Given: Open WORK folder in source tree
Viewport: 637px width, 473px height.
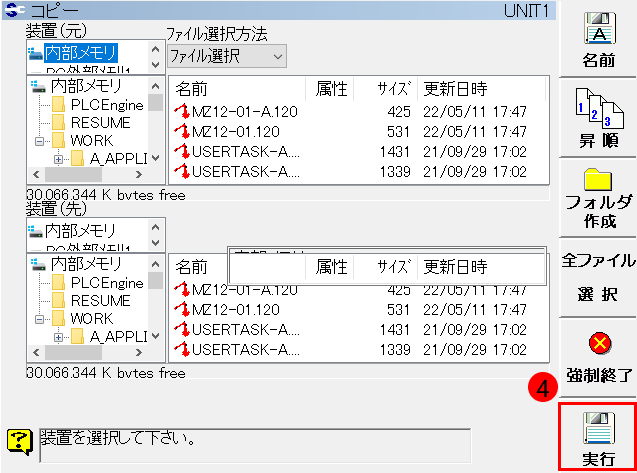Looking at the screenshot, I should (92, 141).
